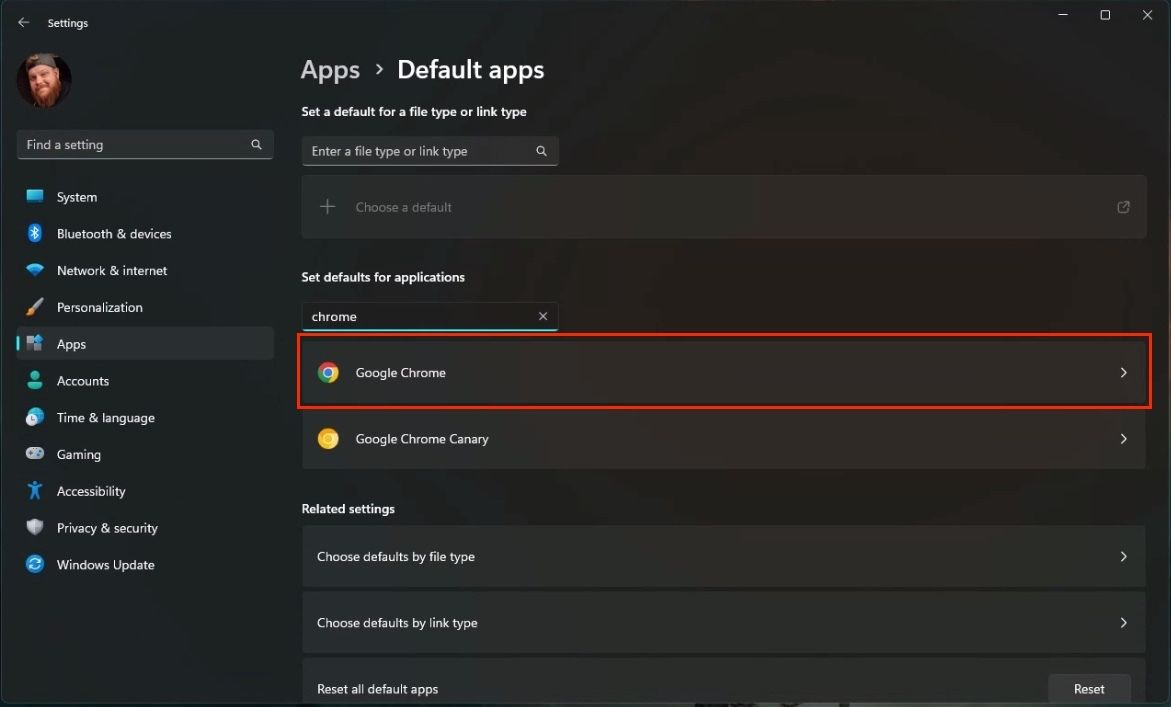The image size is (1171, 707).
Task: Click the plus icon for Choose a default
Action: click(328, 207)
